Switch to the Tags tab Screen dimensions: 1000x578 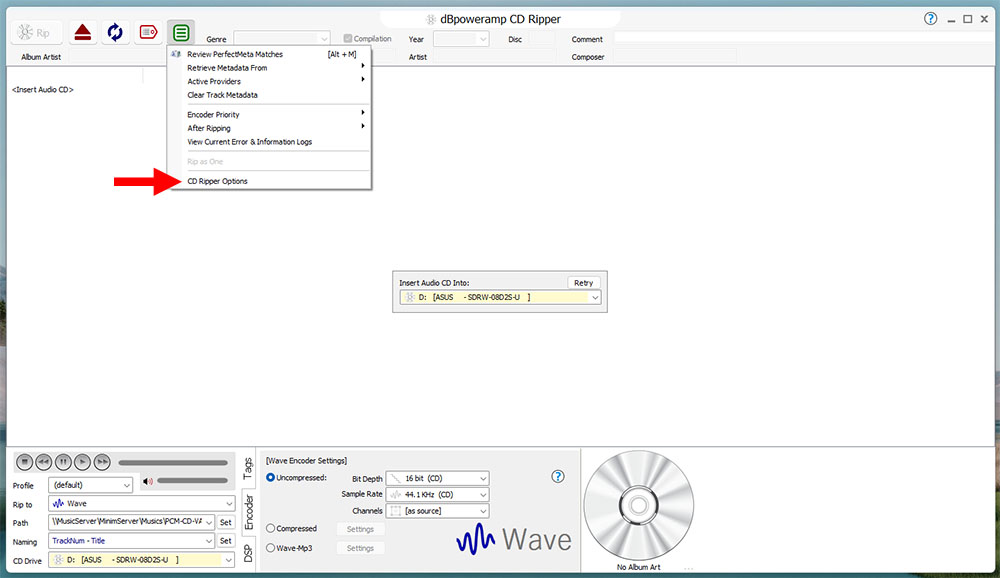248,466
